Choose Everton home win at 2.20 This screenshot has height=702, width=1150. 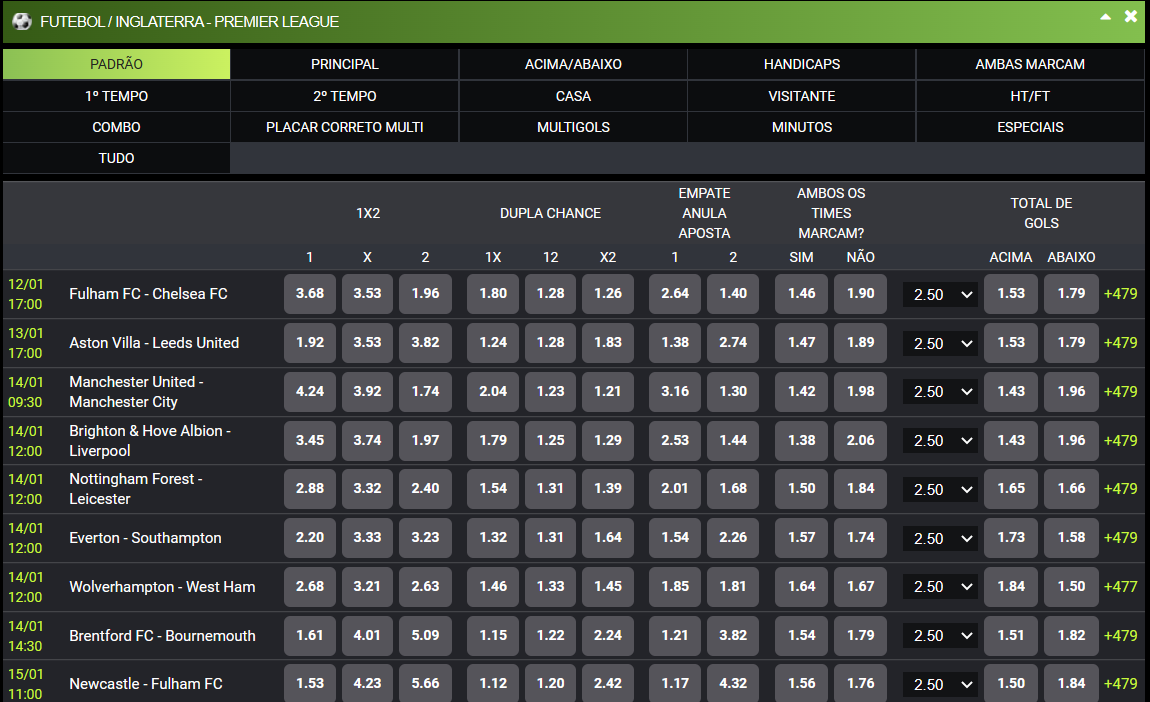310,538
